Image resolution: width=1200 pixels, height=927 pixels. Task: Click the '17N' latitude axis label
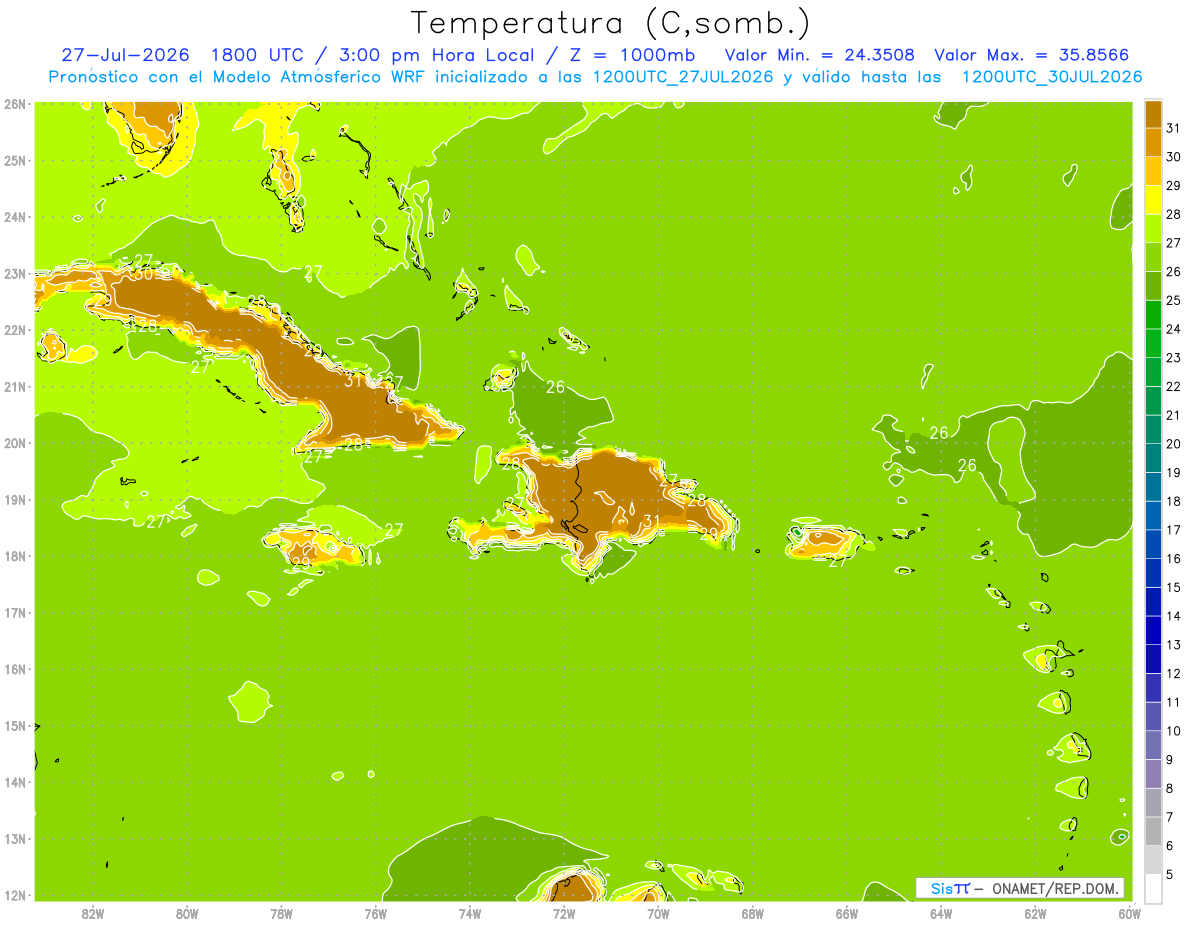point(14,612)
